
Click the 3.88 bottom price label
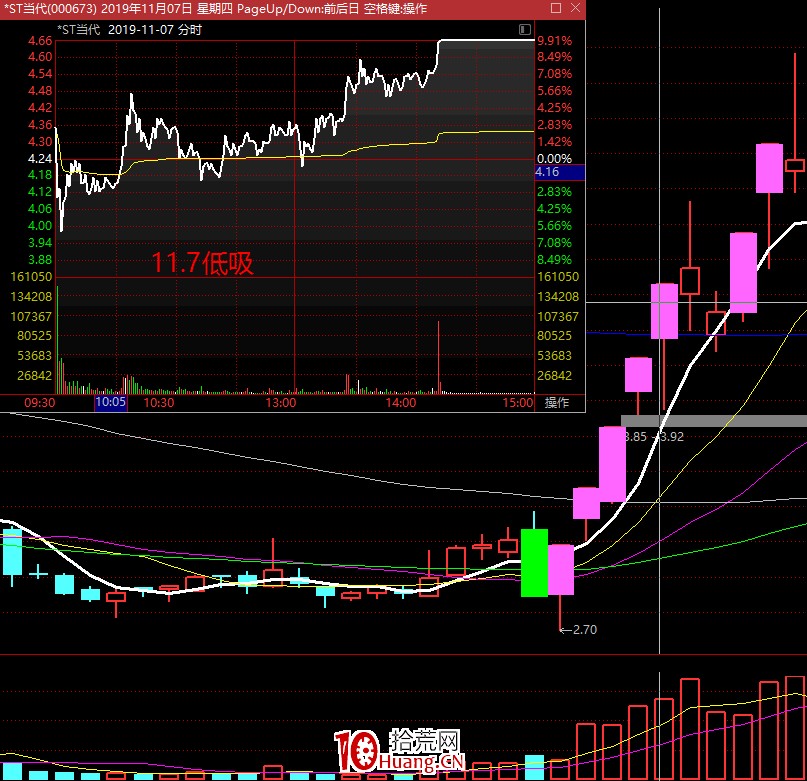pyautogui.click(x=40, y=259)
